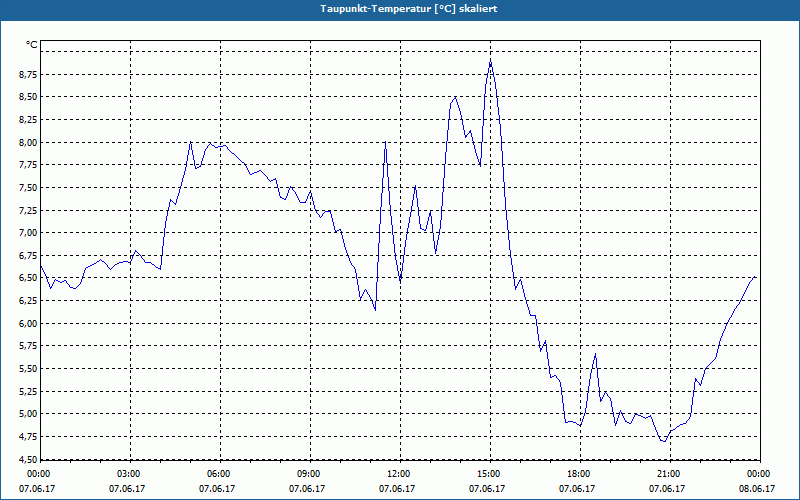Image resolution: width=800 pixels, height=500 pixels.
Task: Click the 09:00 time label
Action: tap(310, 474)
